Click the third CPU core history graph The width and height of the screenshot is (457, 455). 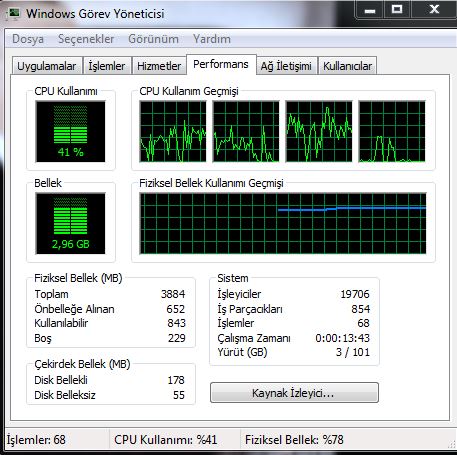tap(319, 132)
